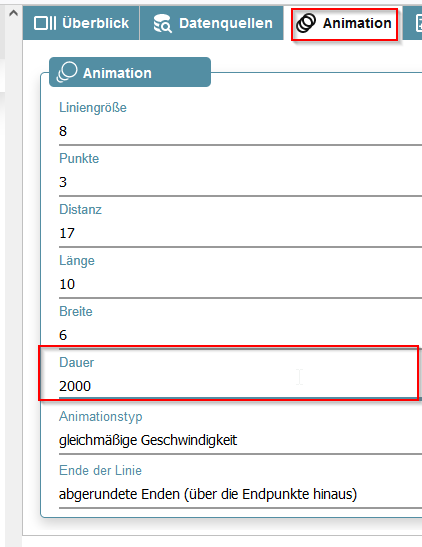Click the Distanz value field
Image resolution: width=422 pixels, height=547 pixels.
tap(240, 233)
